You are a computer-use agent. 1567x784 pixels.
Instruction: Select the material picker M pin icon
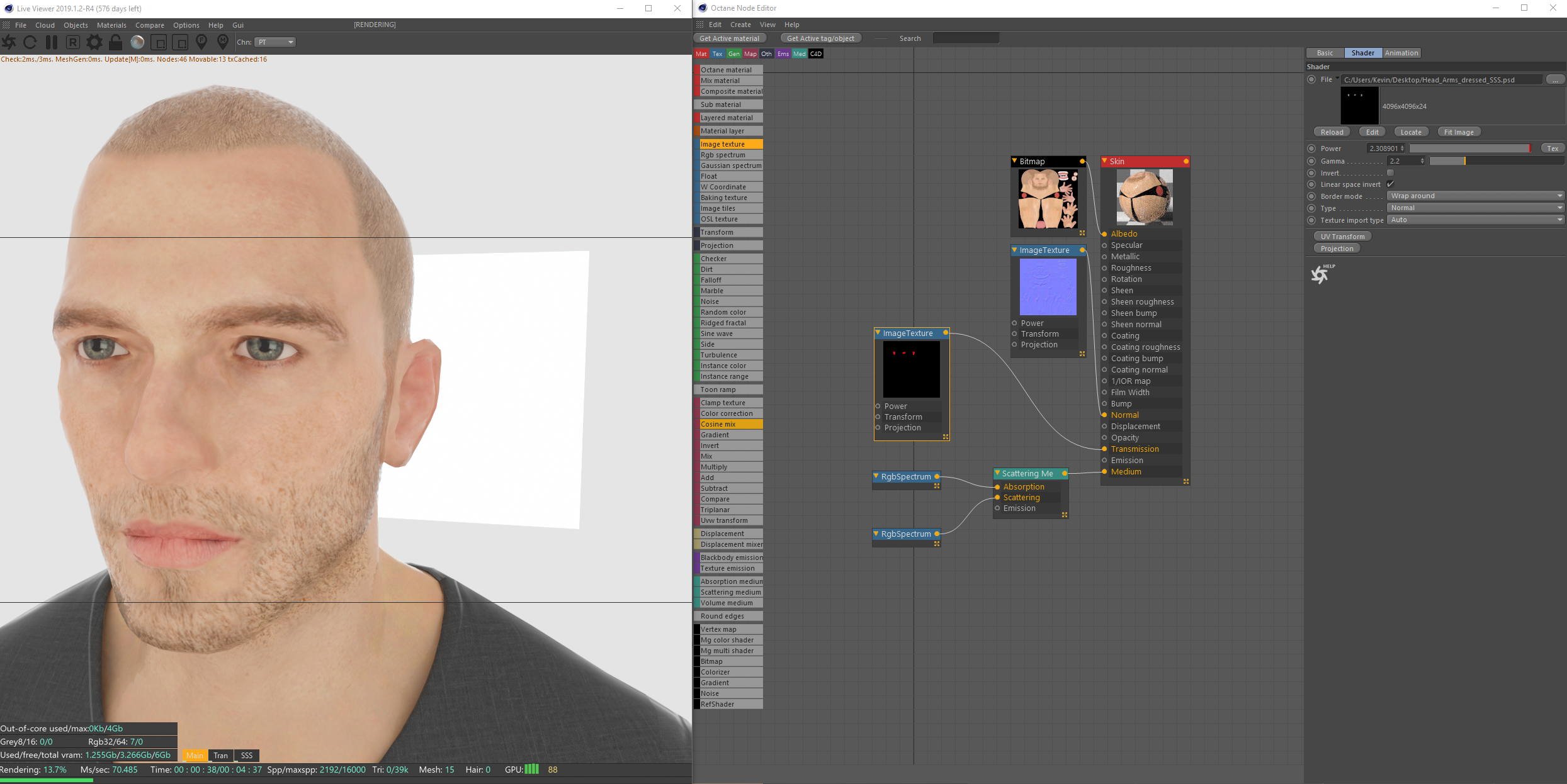(x=222, y=42)
